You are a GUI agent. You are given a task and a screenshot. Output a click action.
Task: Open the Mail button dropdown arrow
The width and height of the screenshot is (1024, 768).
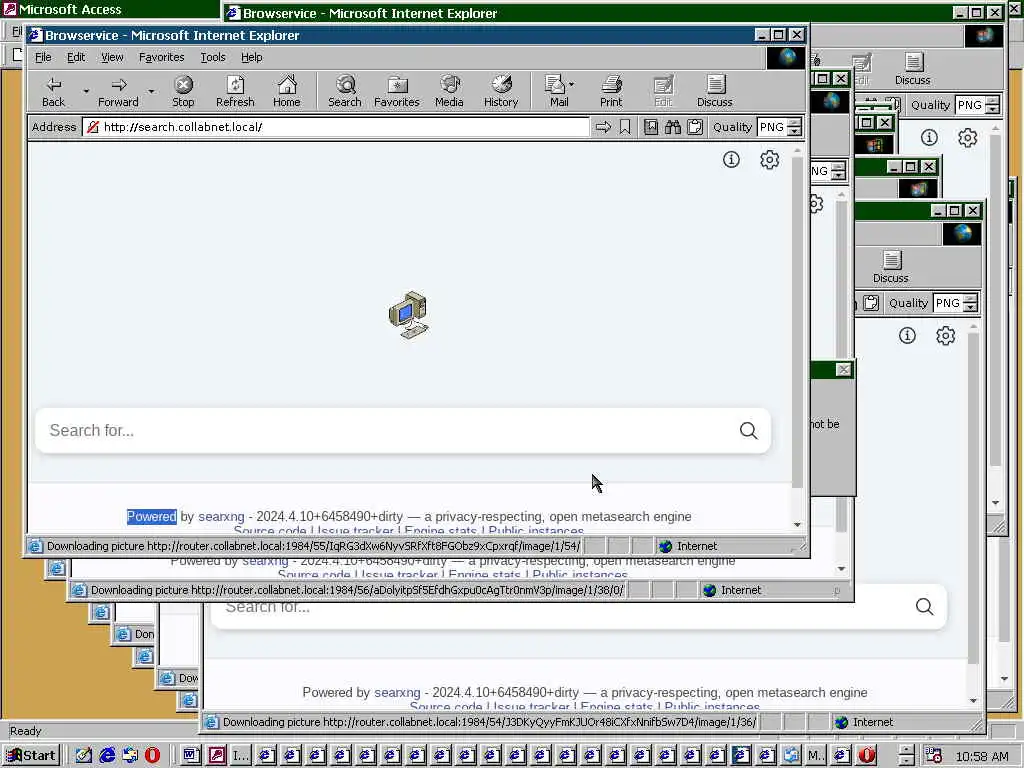[571, 85]
